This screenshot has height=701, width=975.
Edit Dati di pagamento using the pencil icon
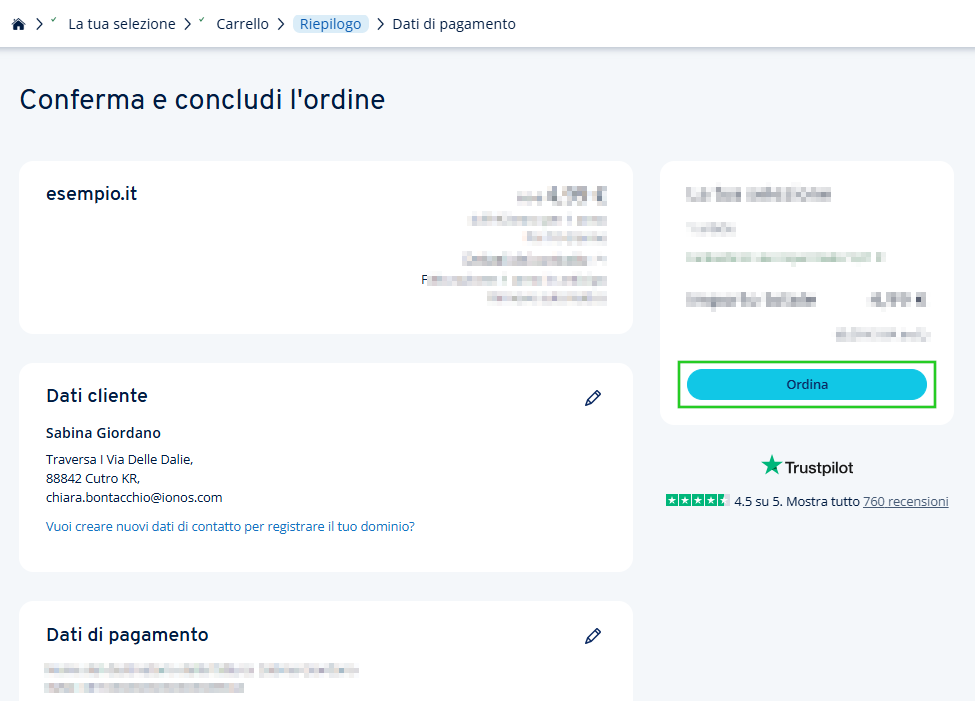pyautogui.click(x=593, y=636)
